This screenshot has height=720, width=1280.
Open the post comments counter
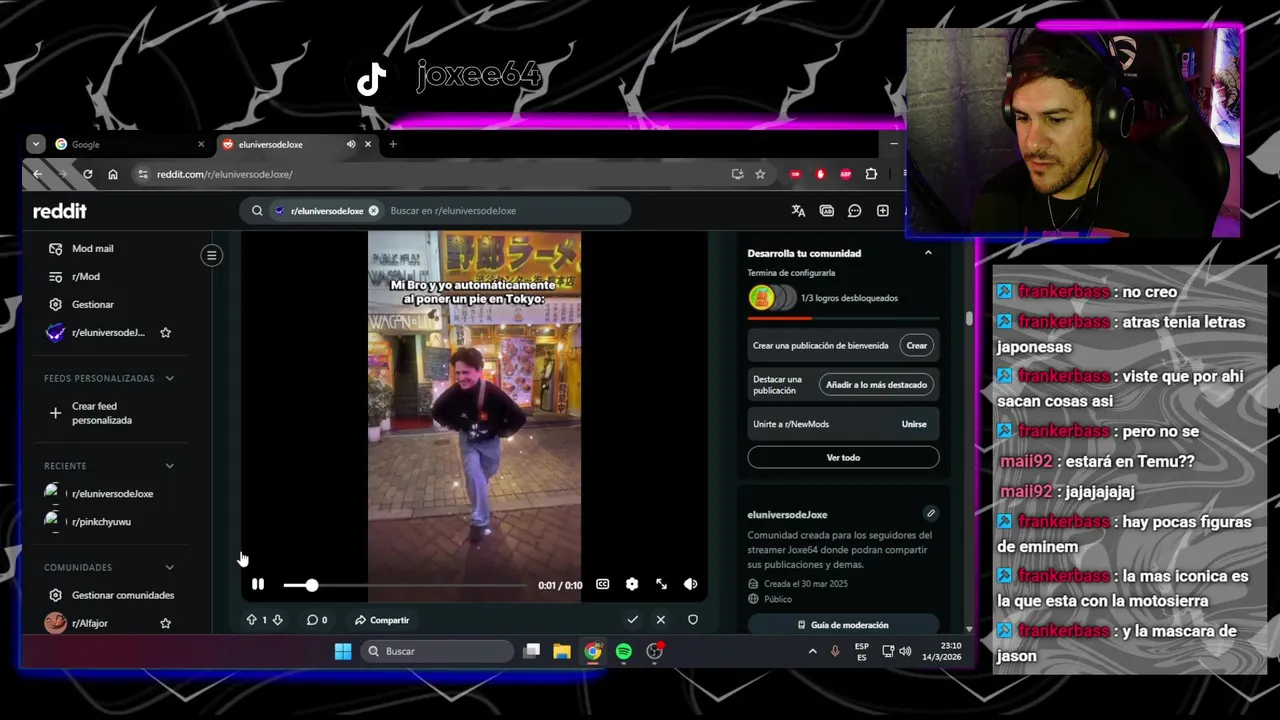[x=317, y=620]
